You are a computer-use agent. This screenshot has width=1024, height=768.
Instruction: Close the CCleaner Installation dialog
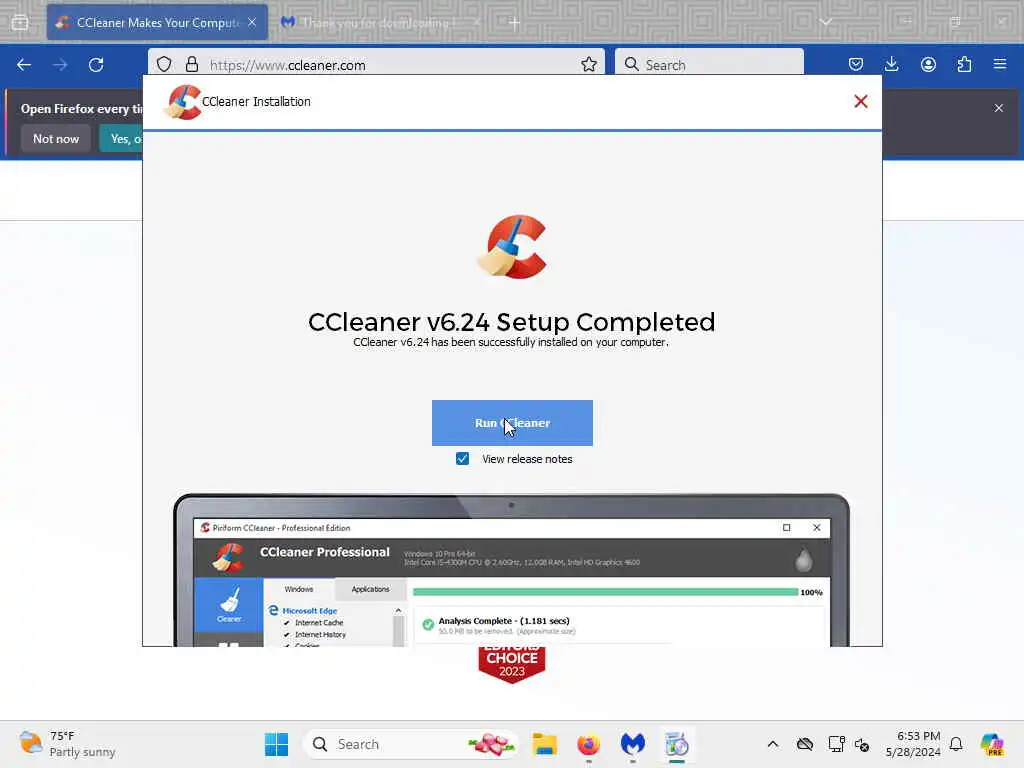pos(861,101)
